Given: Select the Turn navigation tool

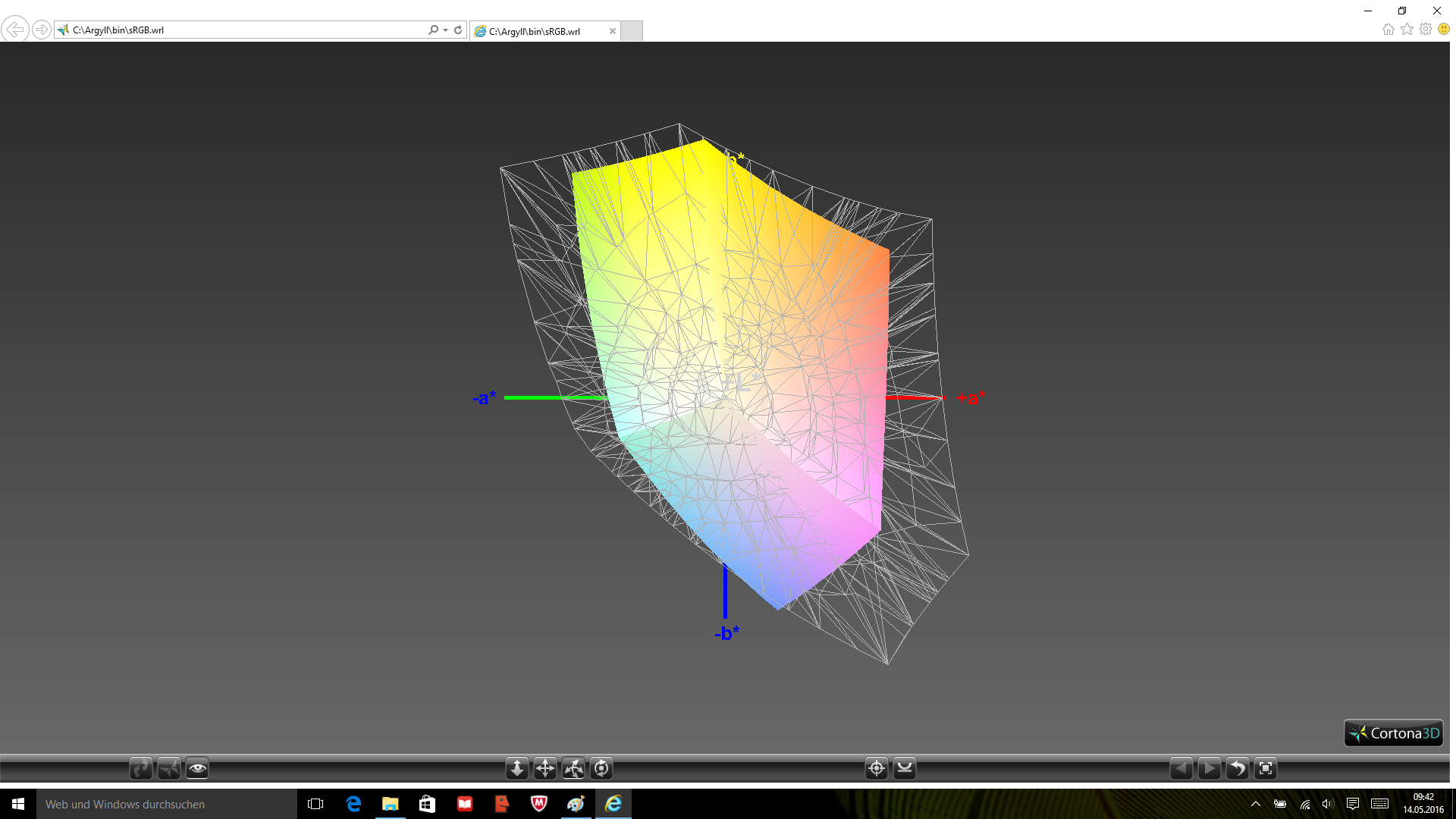Looking at the screenshot, I should pyautogui.click(x=573, y=768).
